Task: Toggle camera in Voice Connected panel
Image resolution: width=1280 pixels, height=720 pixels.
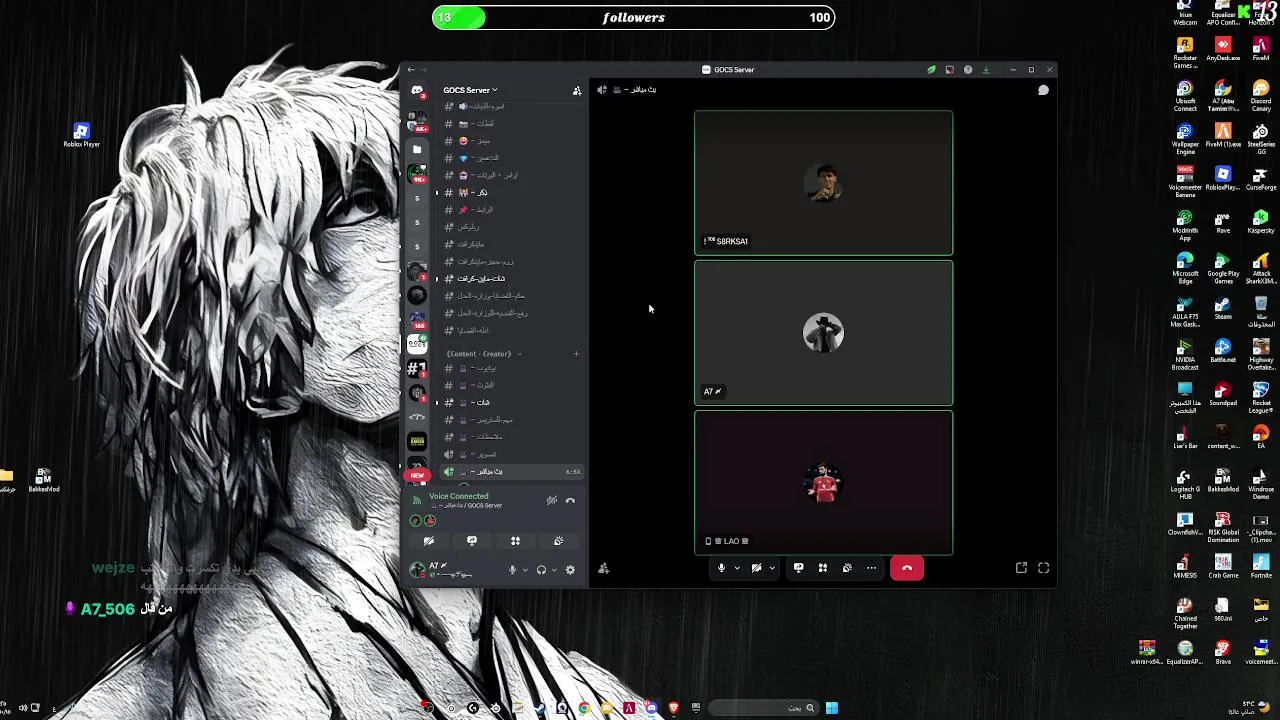Action: [429, 541]
